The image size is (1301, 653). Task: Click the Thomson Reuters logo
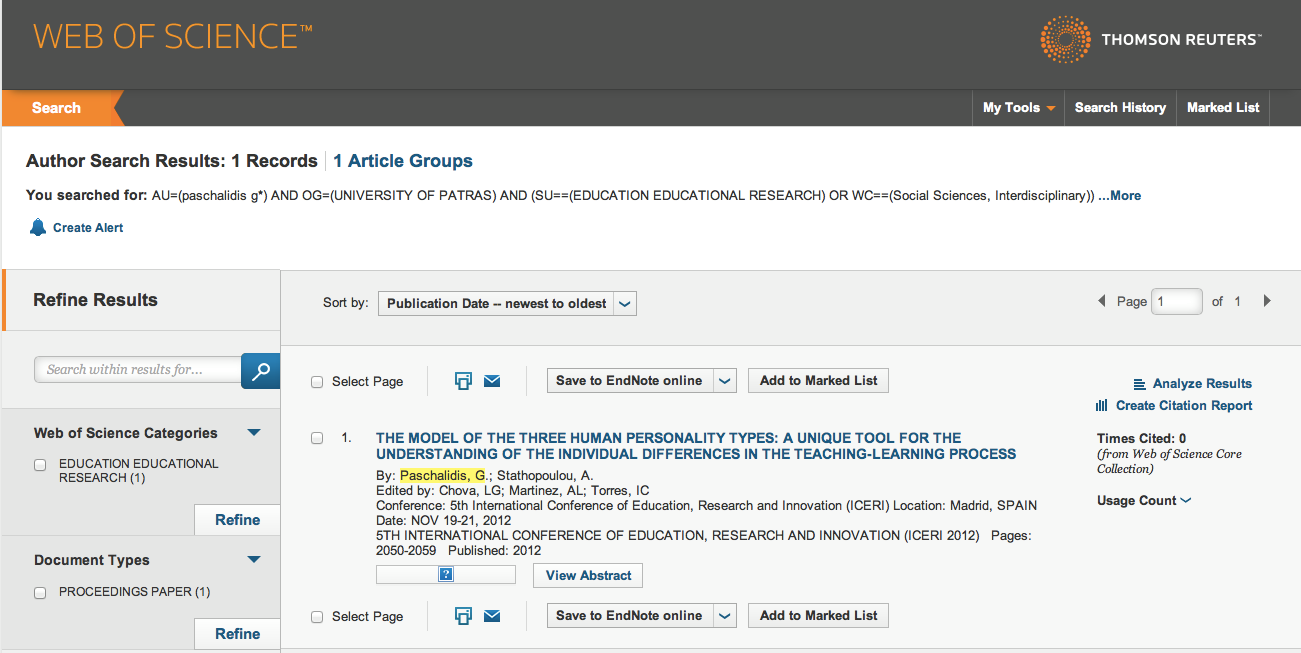pyautogui.click(x=1150, y=39)
